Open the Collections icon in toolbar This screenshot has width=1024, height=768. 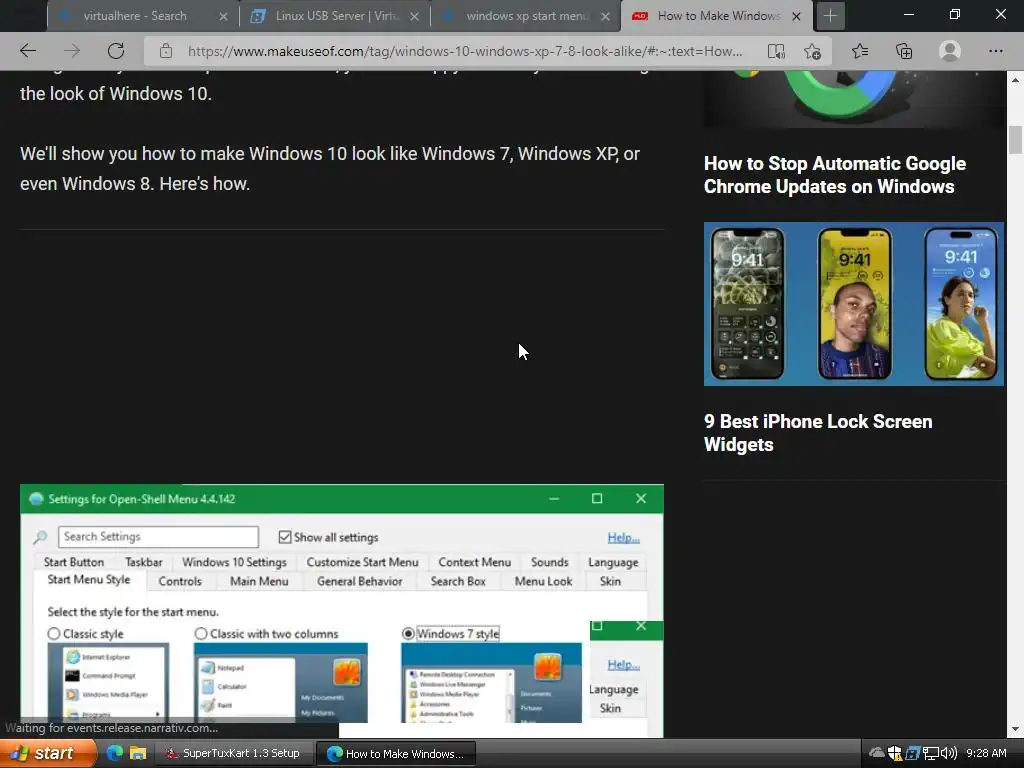click(904, 51)
